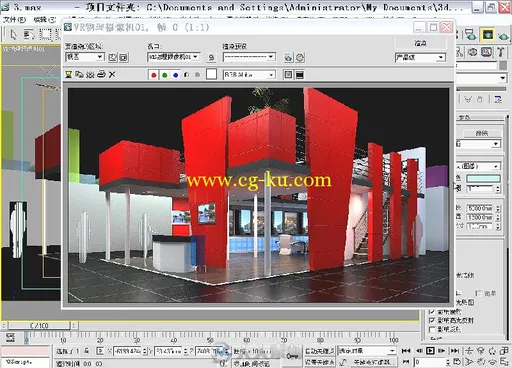
Task: Click the edit region icon
Action: [113, 57]
